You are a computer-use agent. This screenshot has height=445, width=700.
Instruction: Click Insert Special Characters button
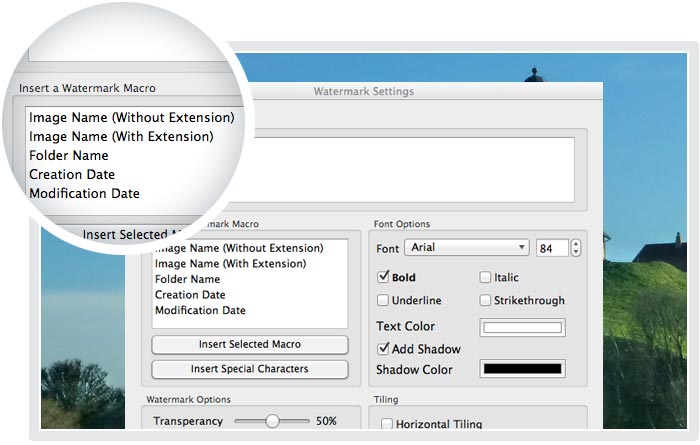[x=250, y=369]
